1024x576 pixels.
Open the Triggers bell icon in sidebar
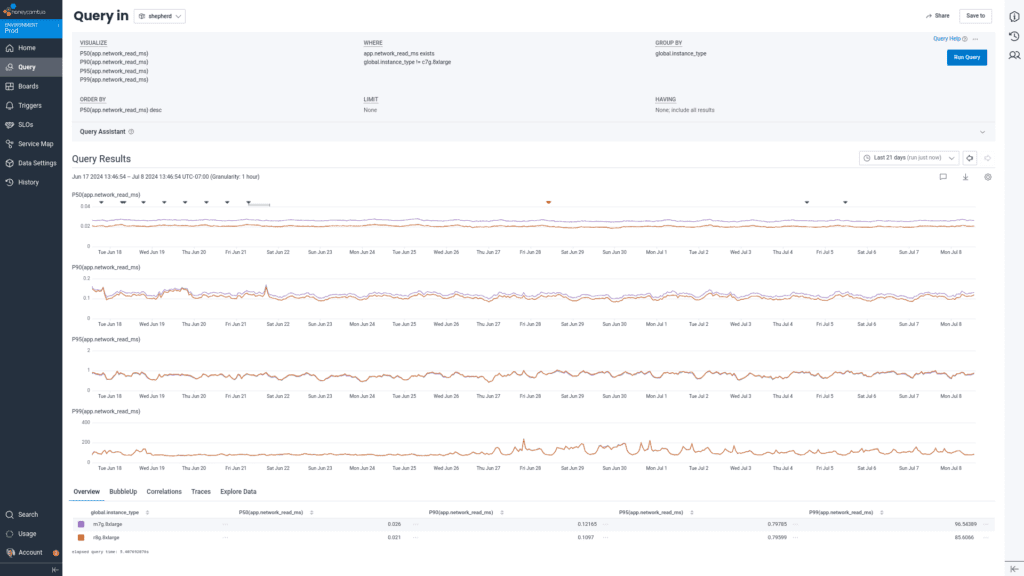[x=9, y=105]
